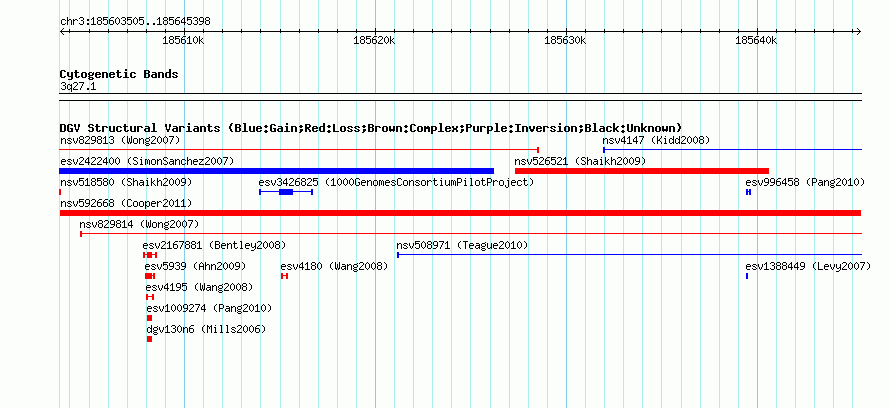This screenshot has width=890, height=408.
Task: Open esv2422400 (SimonSanchez2007) label
Action: point(147,161)
